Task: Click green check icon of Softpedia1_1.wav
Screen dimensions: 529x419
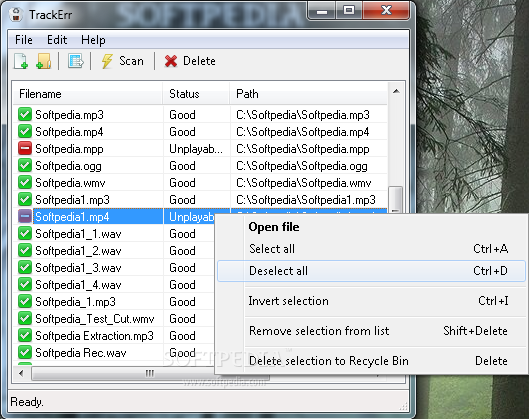Action: (x=25, y=233)
